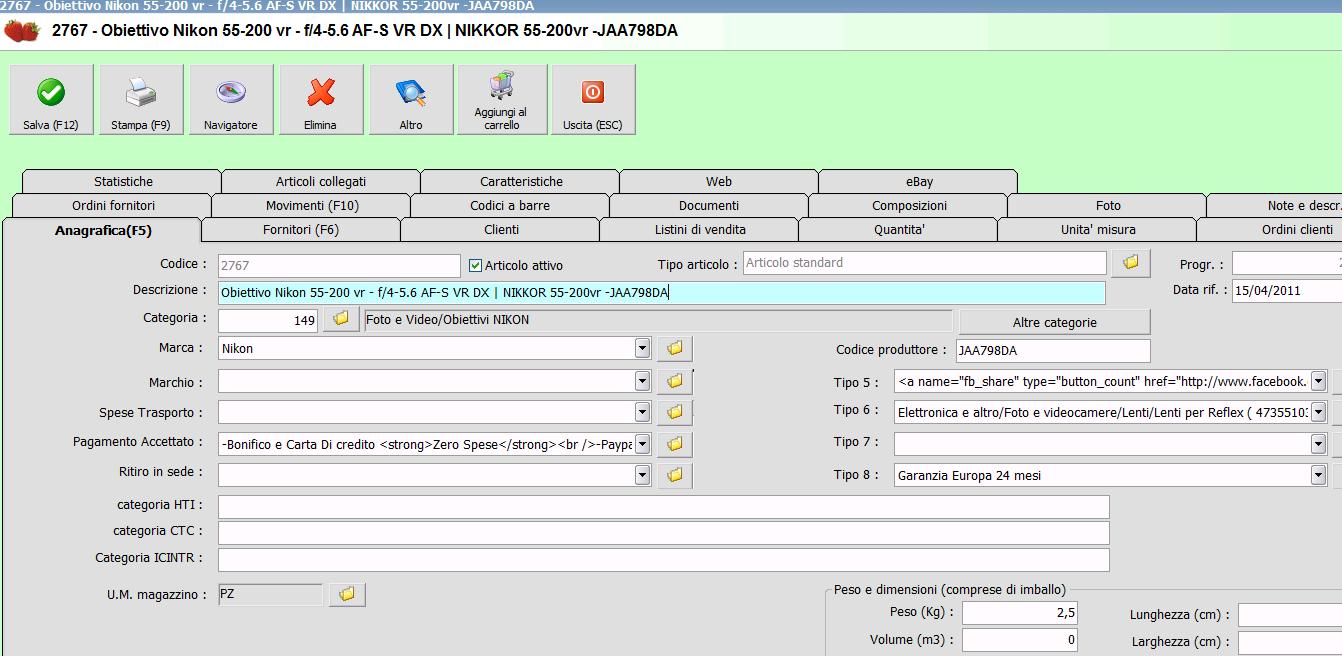The image size is (1342, 656).
Task: Open the Composizioni tab
Action: (x=909, y=206)
